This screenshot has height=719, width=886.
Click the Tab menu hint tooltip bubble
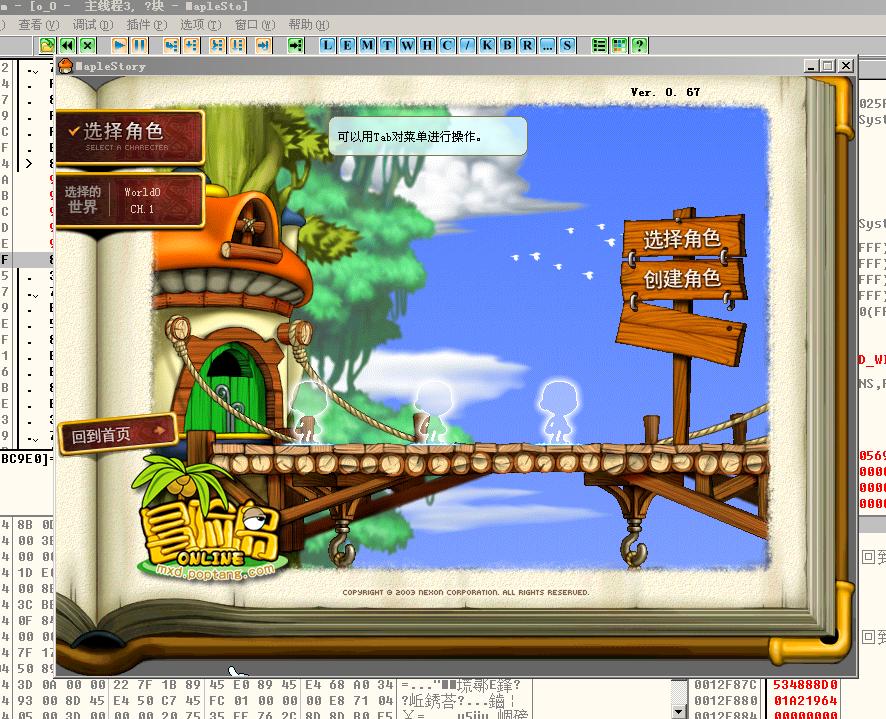(x=428, y=136)
